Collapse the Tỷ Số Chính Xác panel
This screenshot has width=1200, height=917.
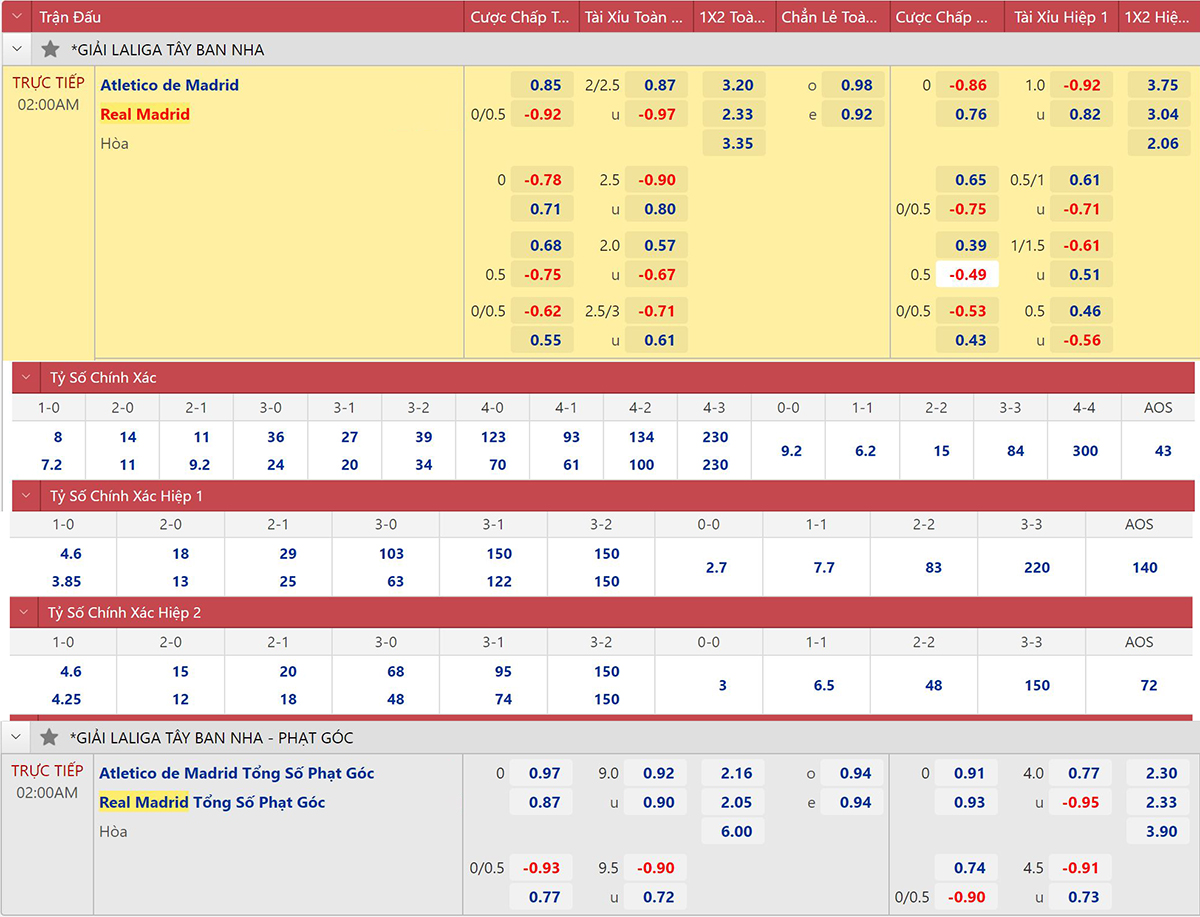(28, 378)
